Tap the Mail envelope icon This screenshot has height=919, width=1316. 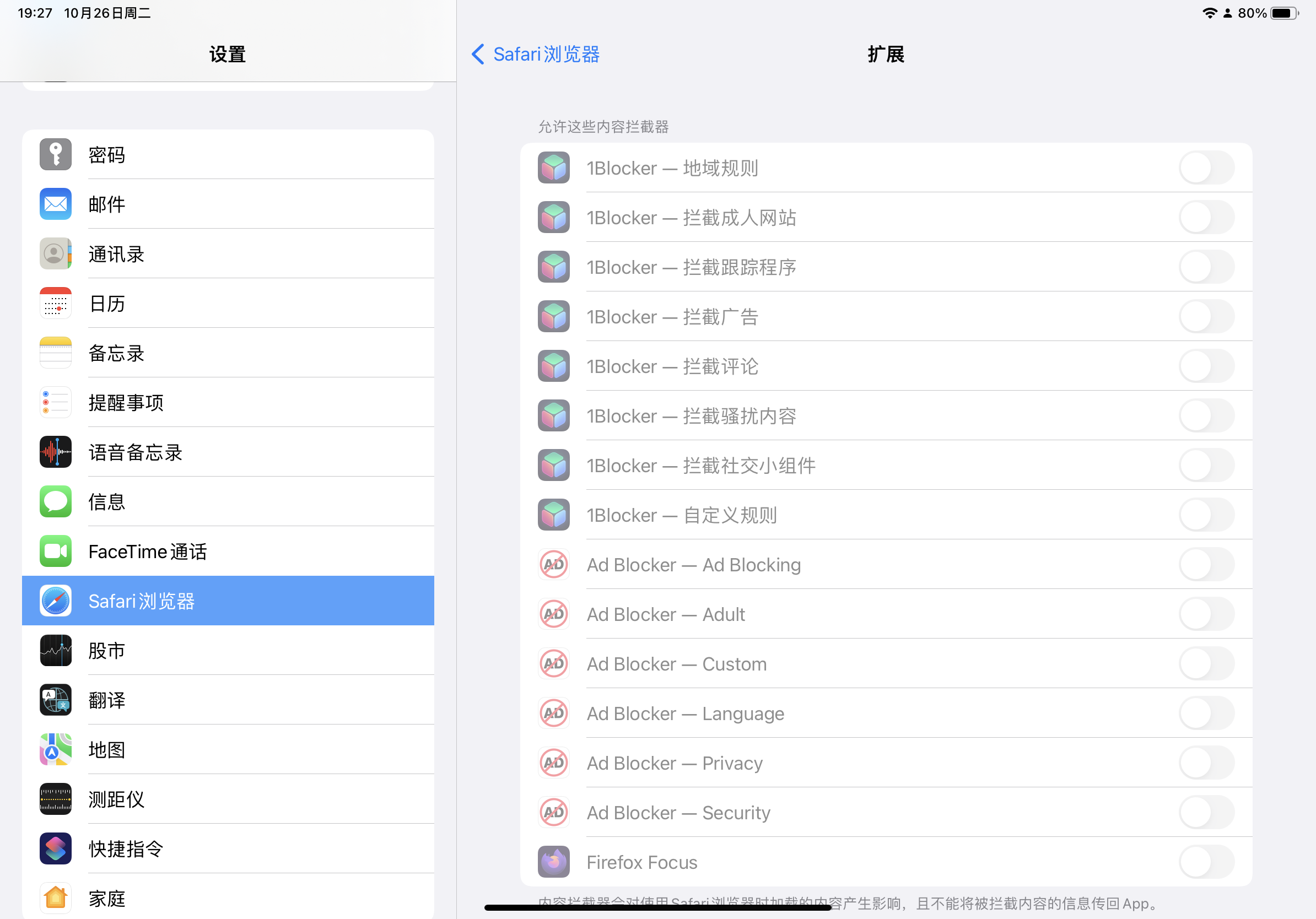click(55, 204)
